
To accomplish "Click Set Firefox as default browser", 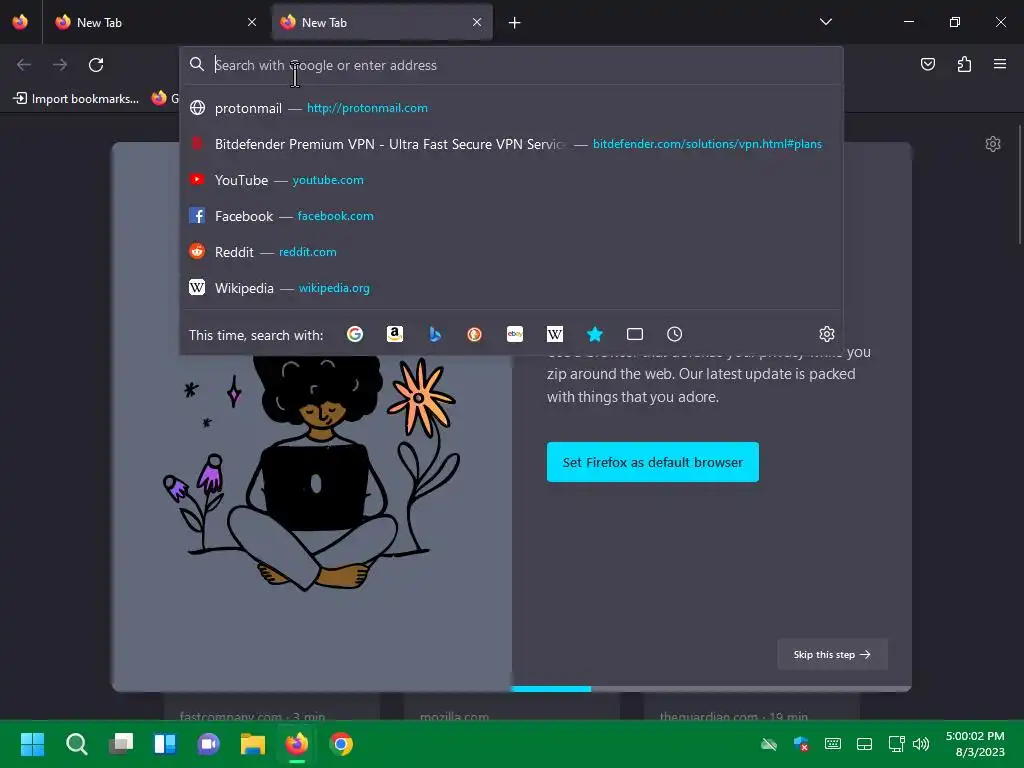I will coord(652,462).
